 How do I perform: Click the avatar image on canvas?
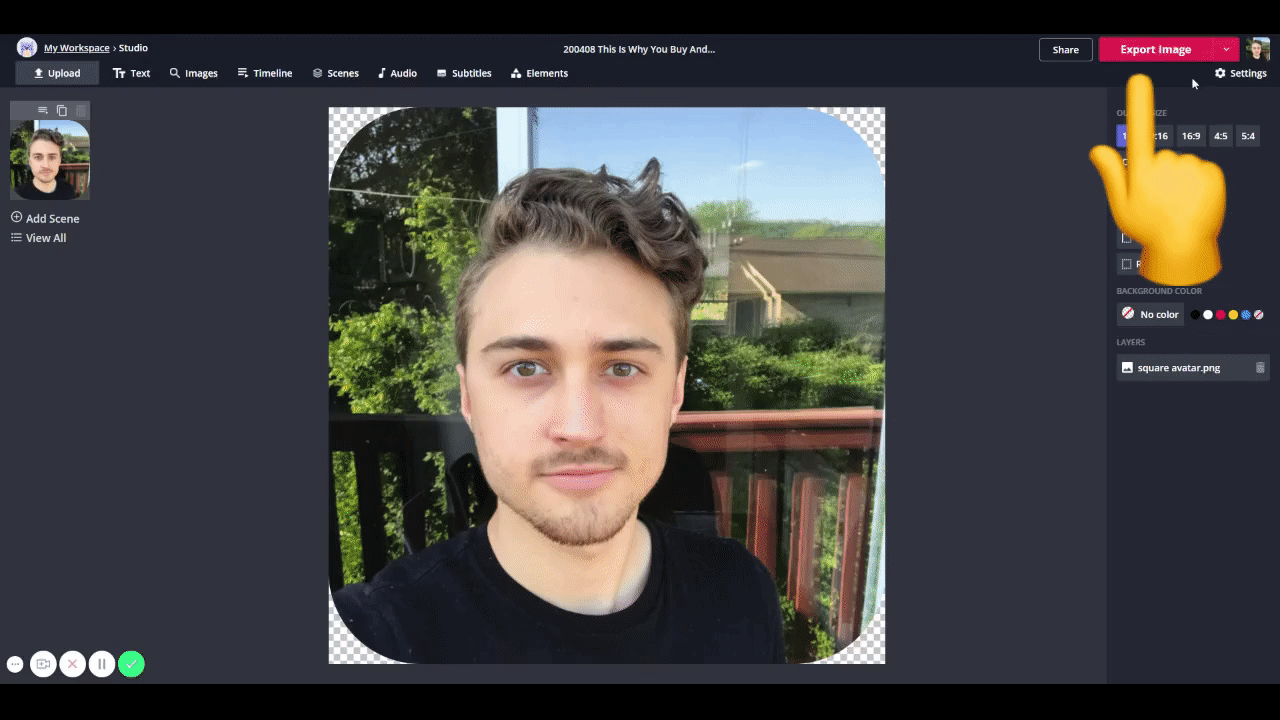[607, 385]
